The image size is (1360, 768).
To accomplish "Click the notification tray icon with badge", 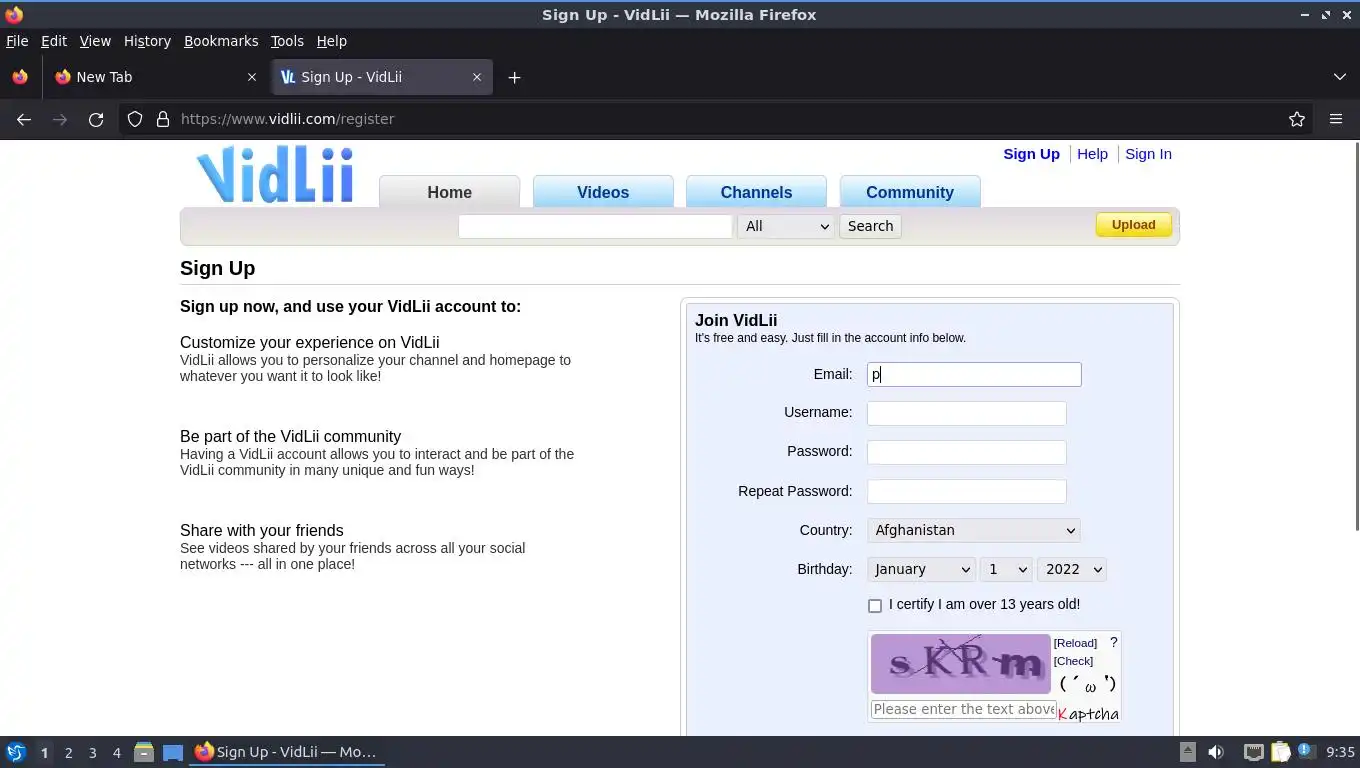I will pos(1305,751).
